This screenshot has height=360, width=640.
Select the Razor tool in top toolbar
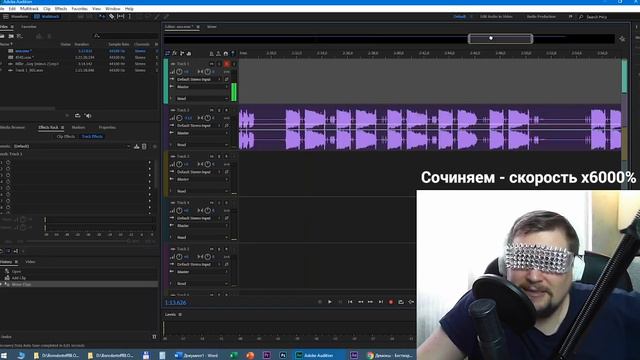(111, 17)
